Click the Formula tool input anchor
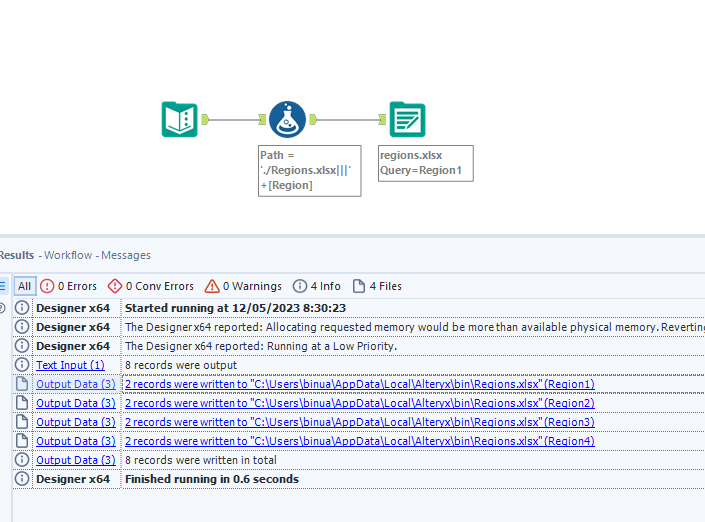Screen dimensions: 705x522 [x=262, y=119]
